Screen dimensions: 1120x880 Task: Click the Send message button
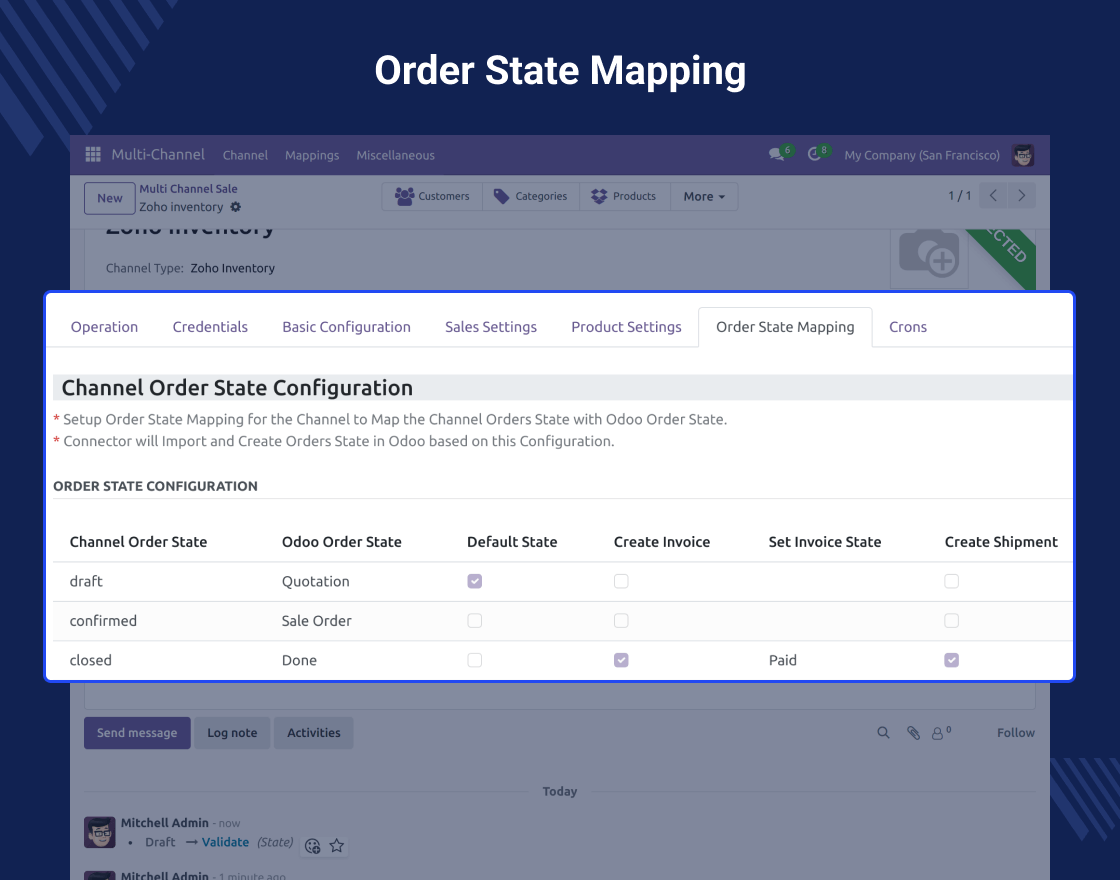(137, 733)
